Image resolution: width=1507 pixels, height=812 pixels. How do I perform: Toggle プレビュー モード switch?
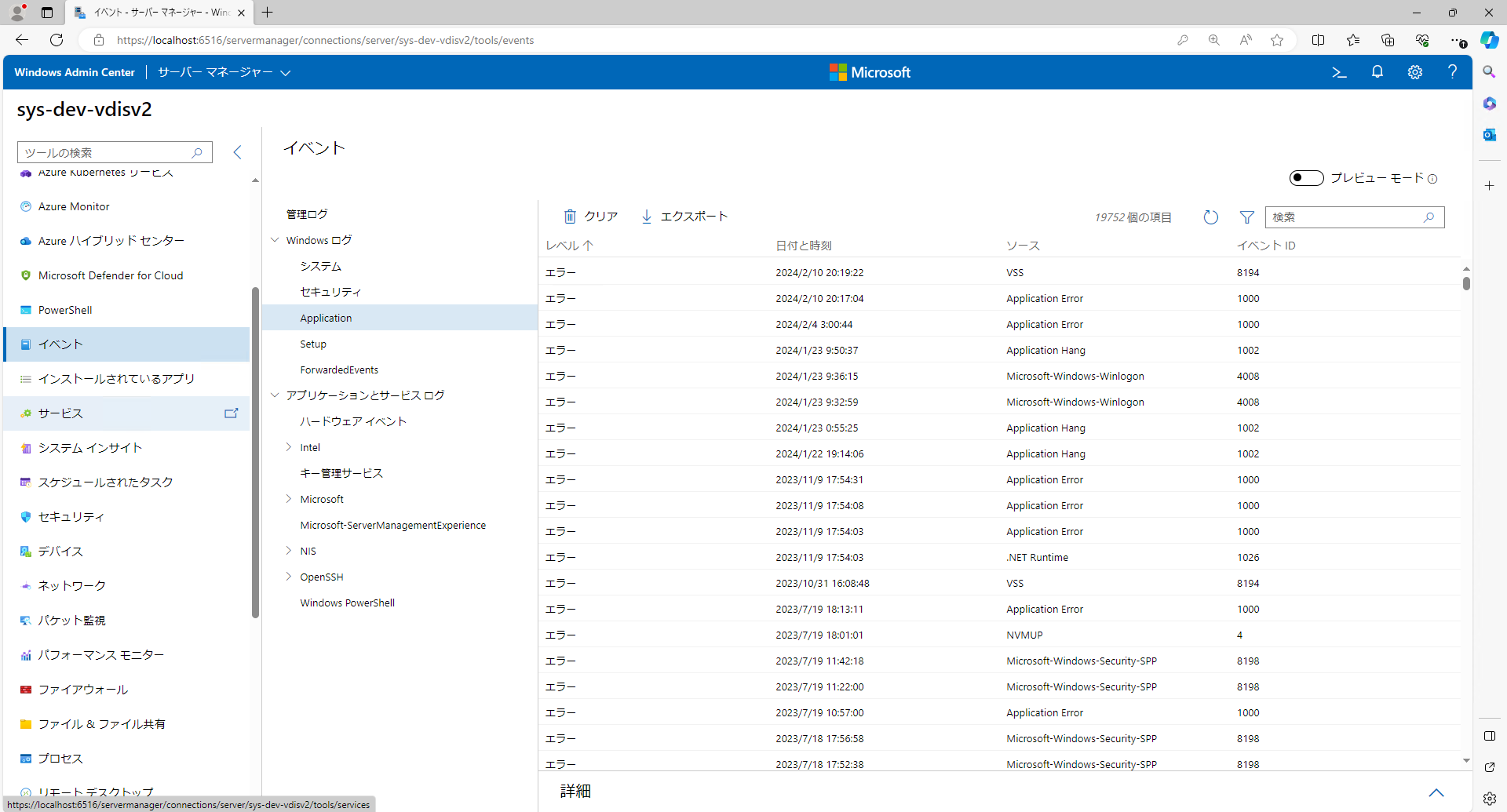[1306, 178]
